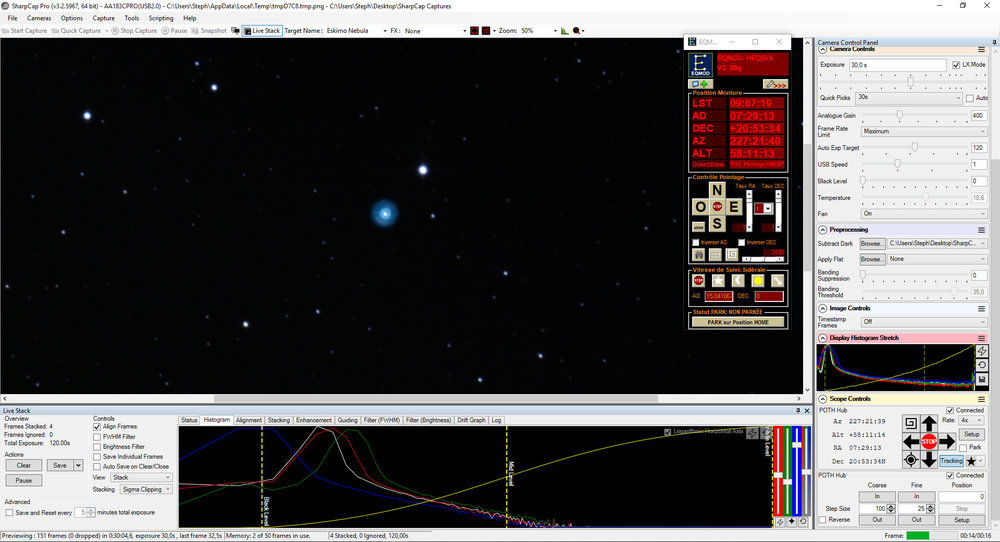Click the EQMOD North slew button
Screen dimensions: 1000x542
717,190
